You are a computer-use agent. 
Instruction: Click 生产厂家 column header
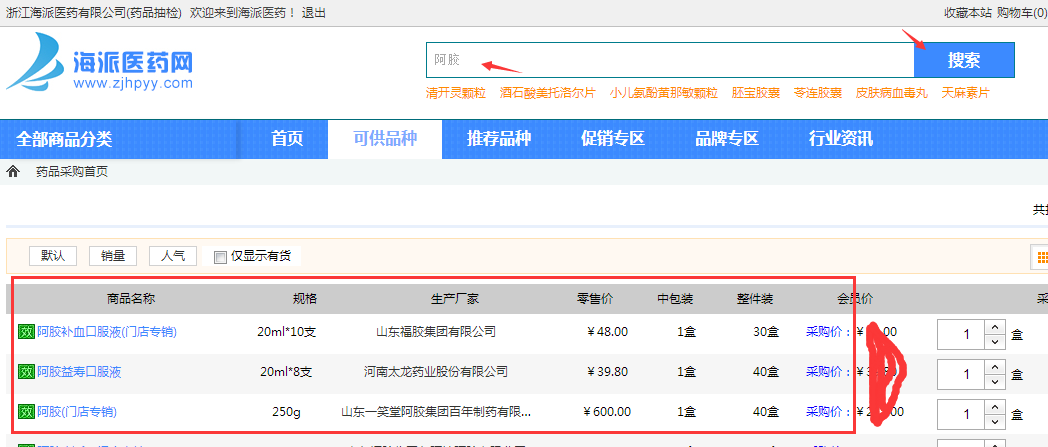click(x=454, y=299)
